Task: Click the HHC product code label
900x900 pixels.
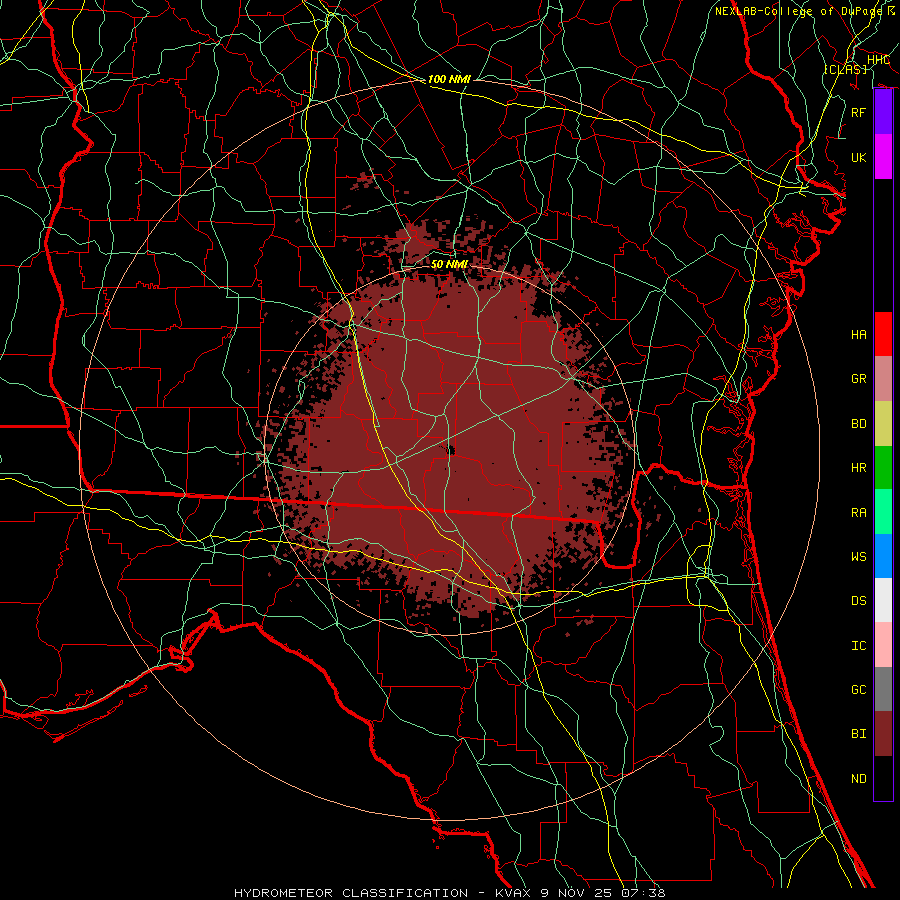Action: [878, 60]
